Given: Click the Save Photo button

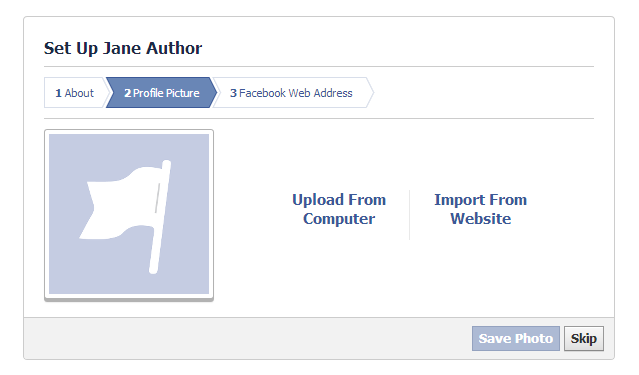Looking at the screenshot, I should [516, 338].
